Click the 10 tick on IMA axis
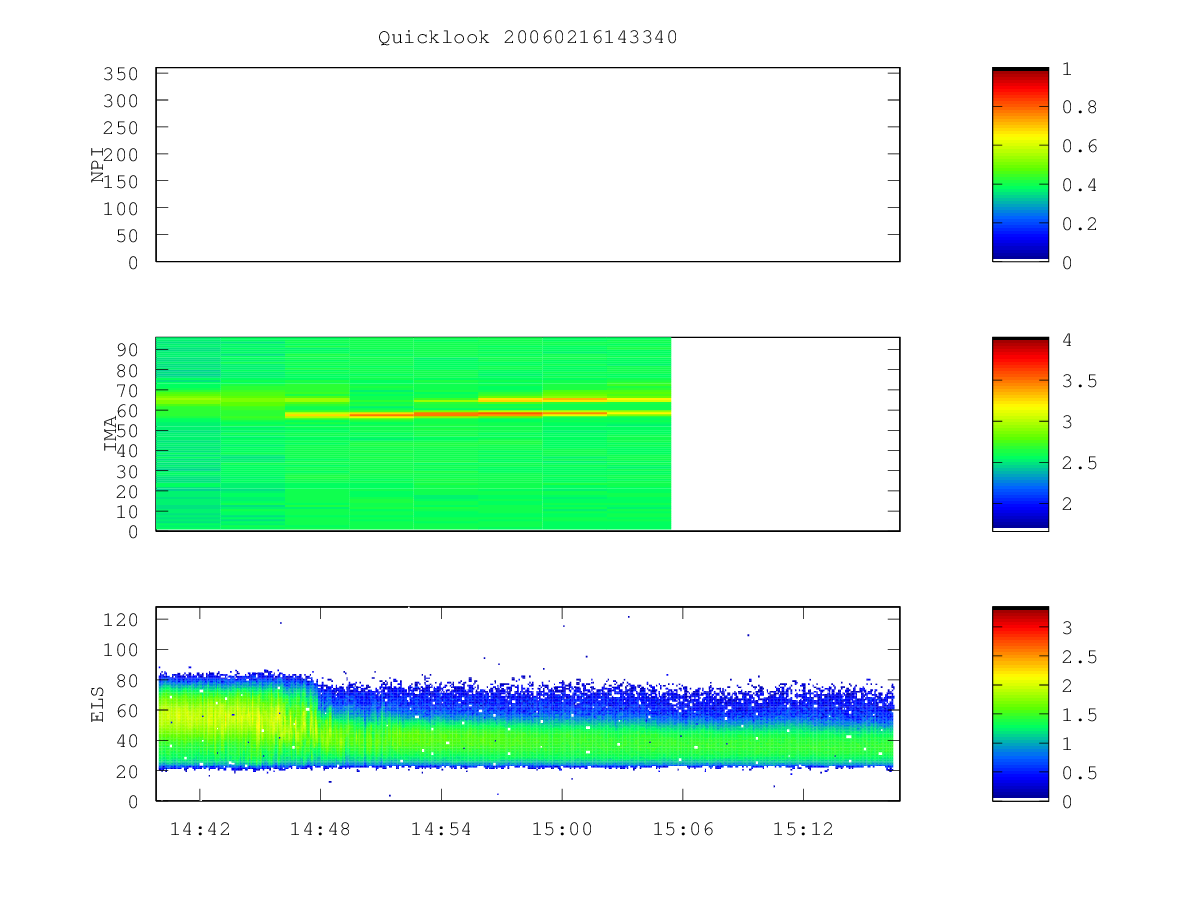Screen dimensions: 1200x900 [x=129, y=511]
